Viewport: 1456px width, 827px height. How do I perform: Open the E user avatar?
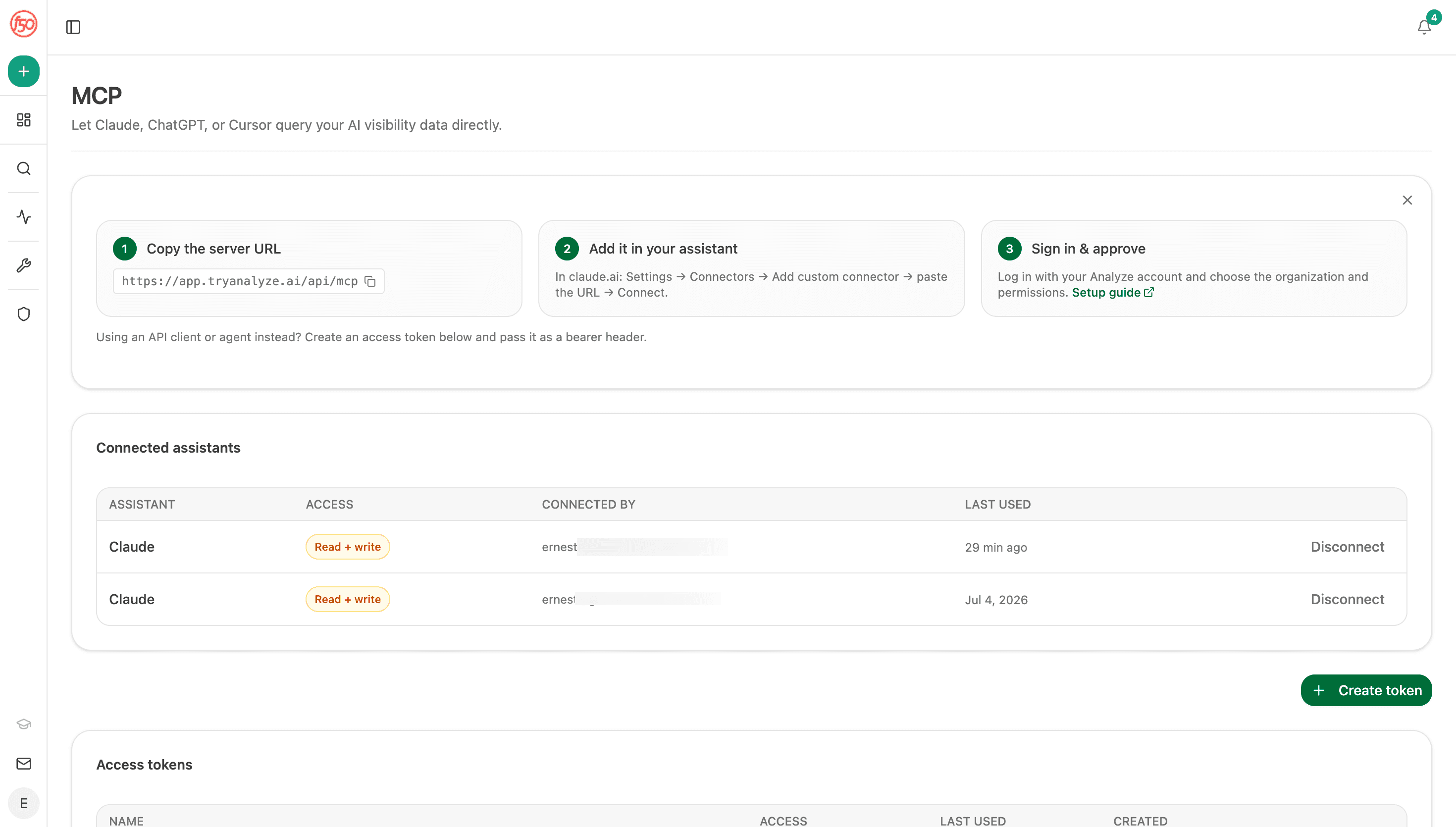click(23, 803)
